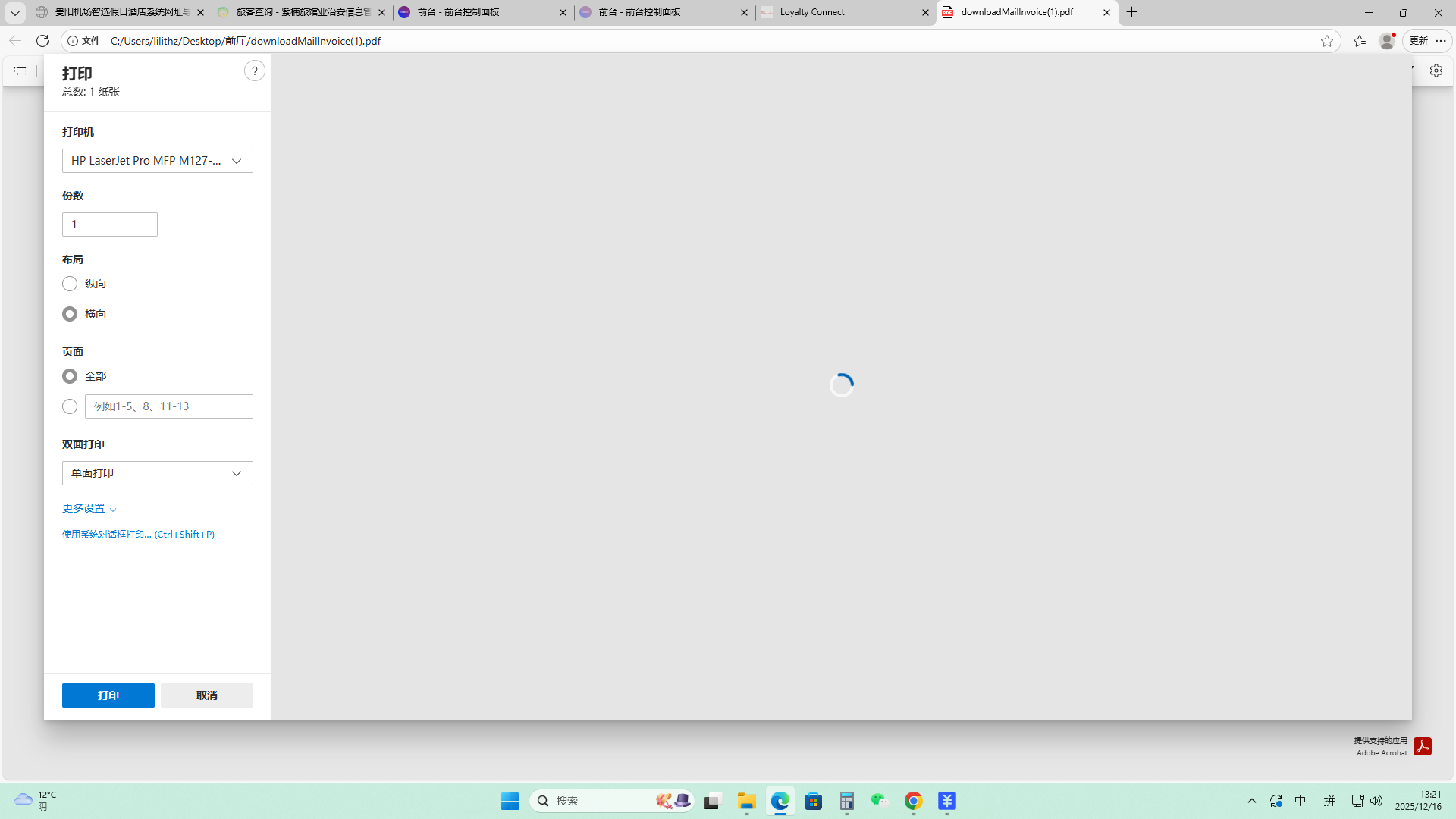
Task: Click the 份数 copies input field
Action: coord(109,224)
